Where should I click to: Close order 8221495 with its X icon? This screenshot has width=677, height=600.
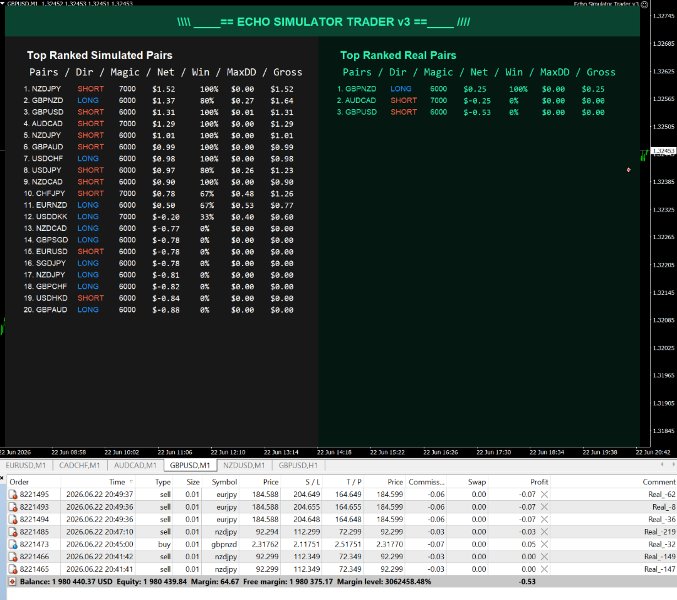(544, 494)
